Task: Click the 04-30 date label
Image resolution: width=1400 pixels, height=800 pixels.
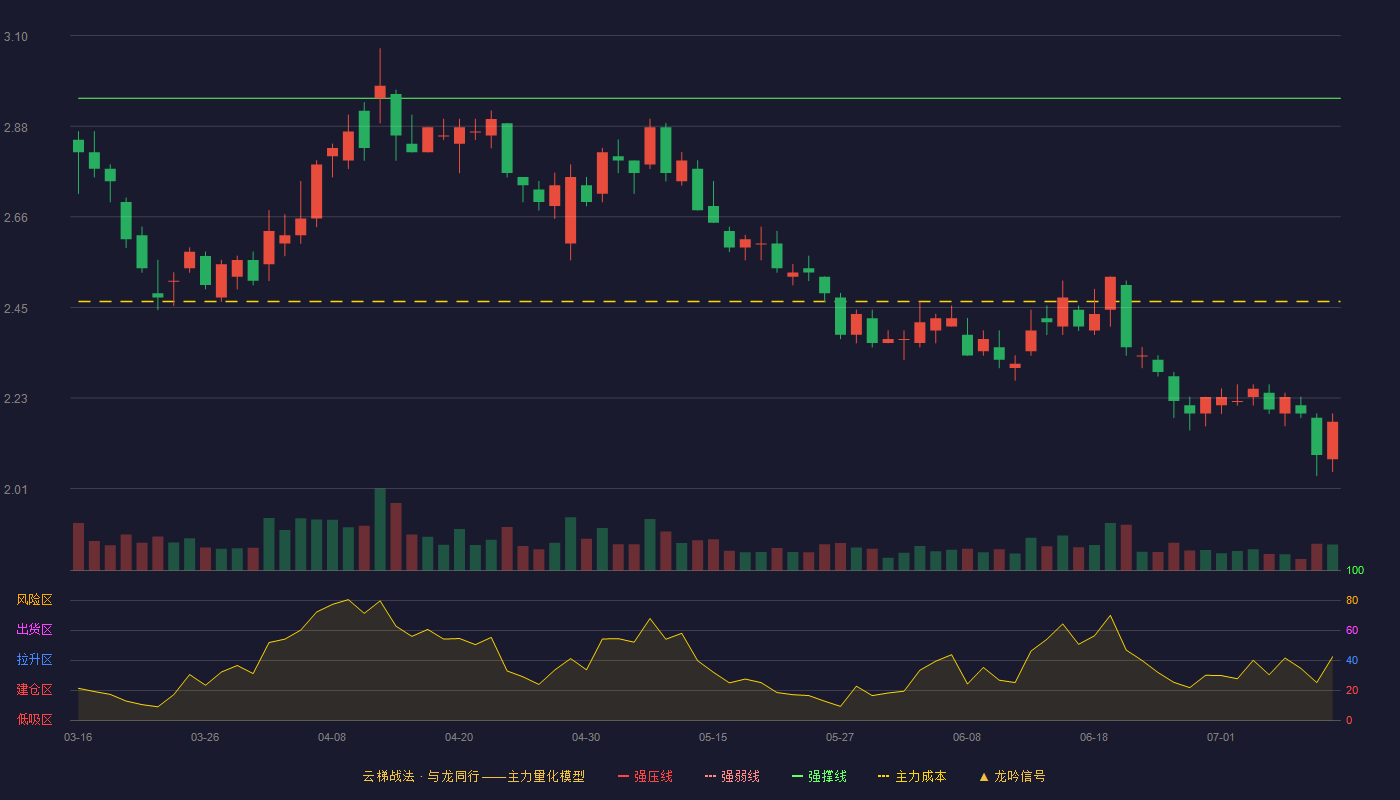Action: pos(586,737)
